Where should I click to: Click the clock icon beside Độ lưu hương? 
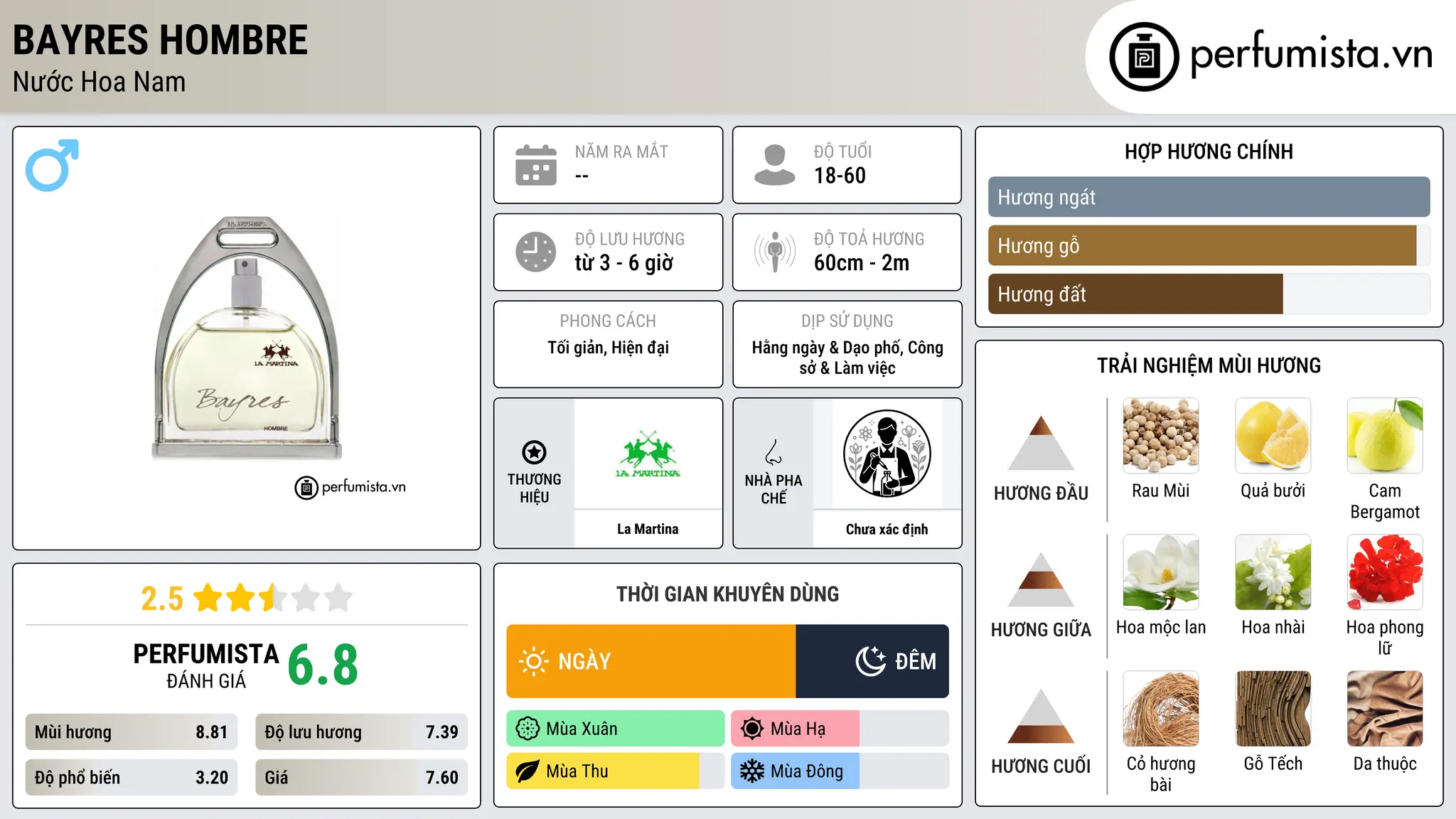pos(536,252)
